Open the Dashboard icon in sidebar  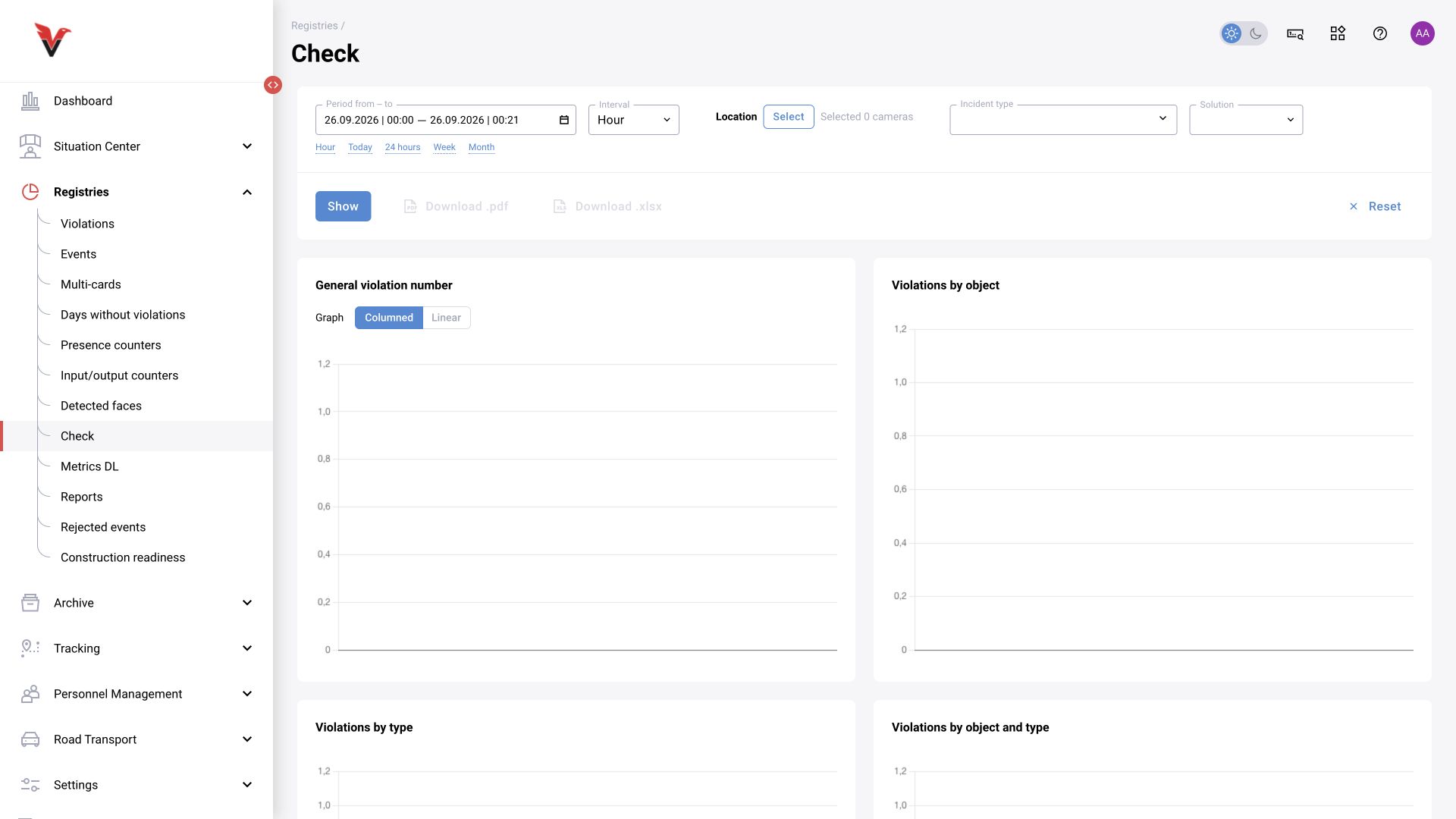coord(30,101)
